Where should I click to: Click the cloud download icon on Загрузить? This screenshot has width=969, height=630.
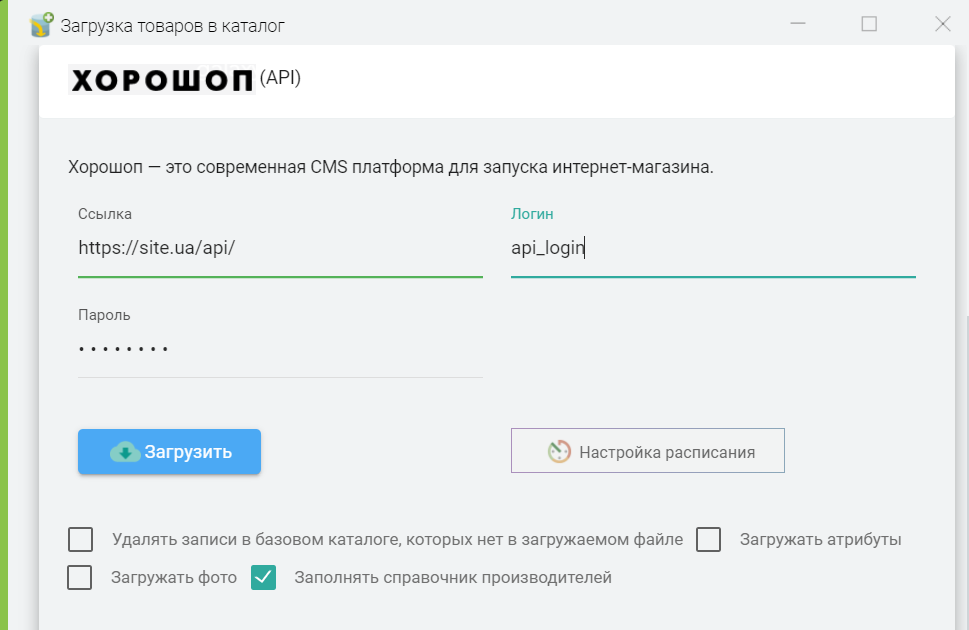[125, 452]
